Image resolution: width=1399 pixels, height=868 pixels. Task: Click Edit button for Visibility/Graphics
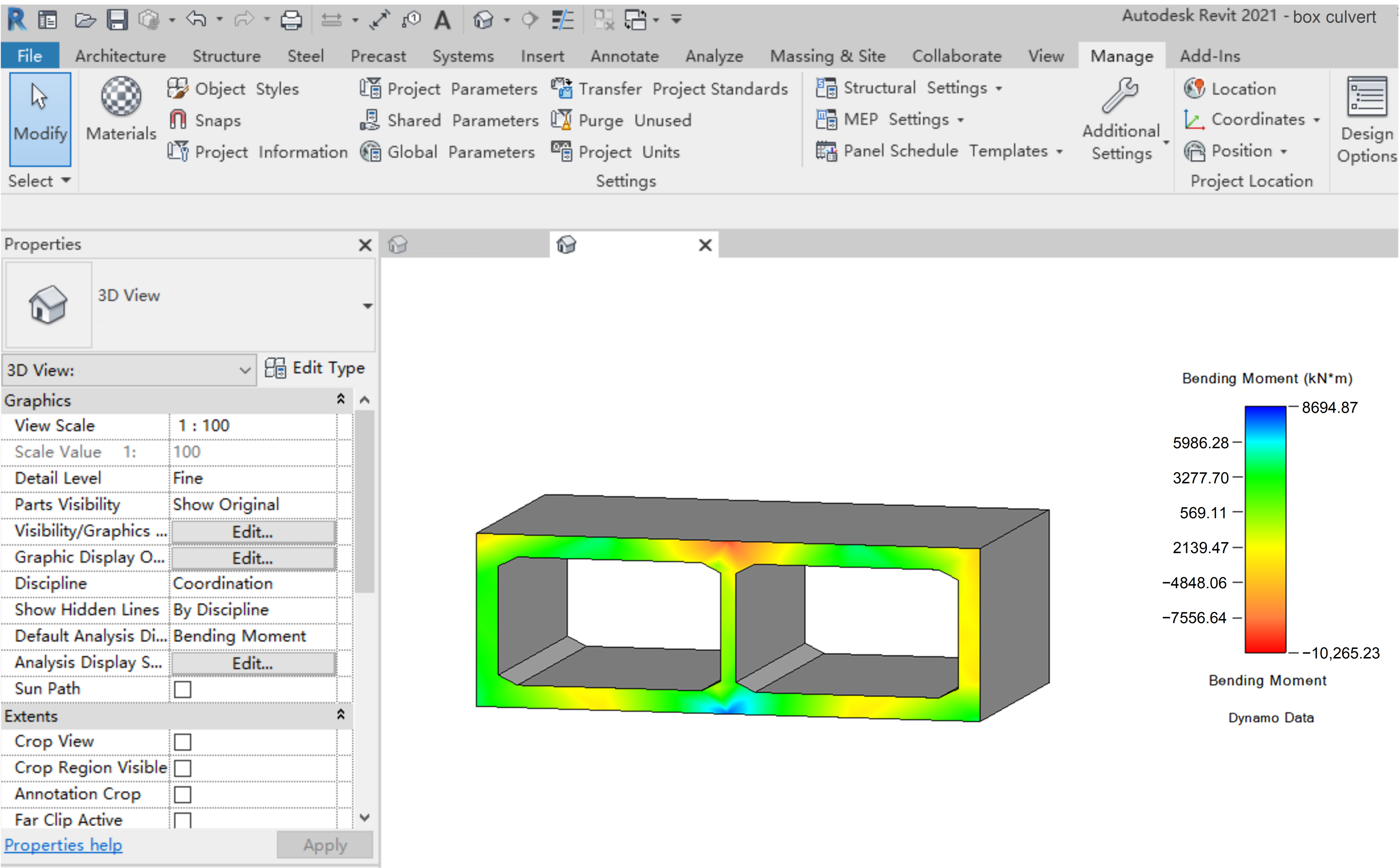[253, 532]
